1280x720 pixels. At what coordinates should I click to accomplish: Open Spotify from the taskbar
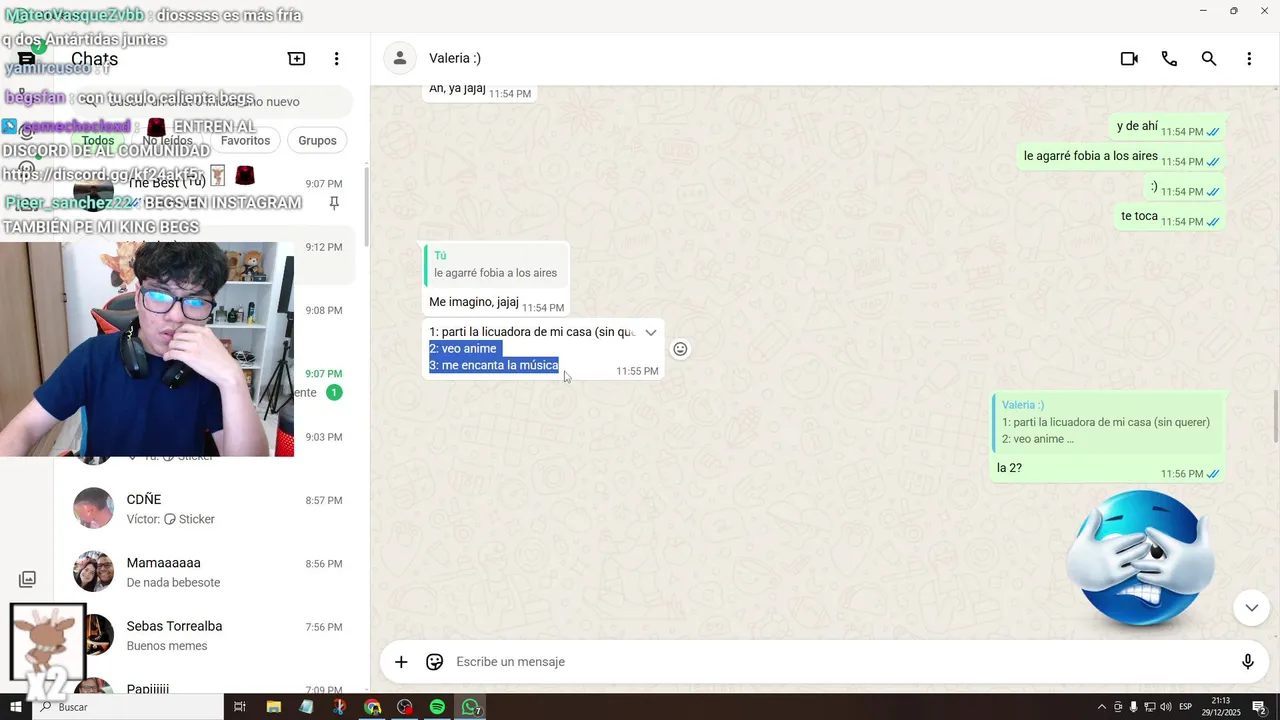pos(437,707)
